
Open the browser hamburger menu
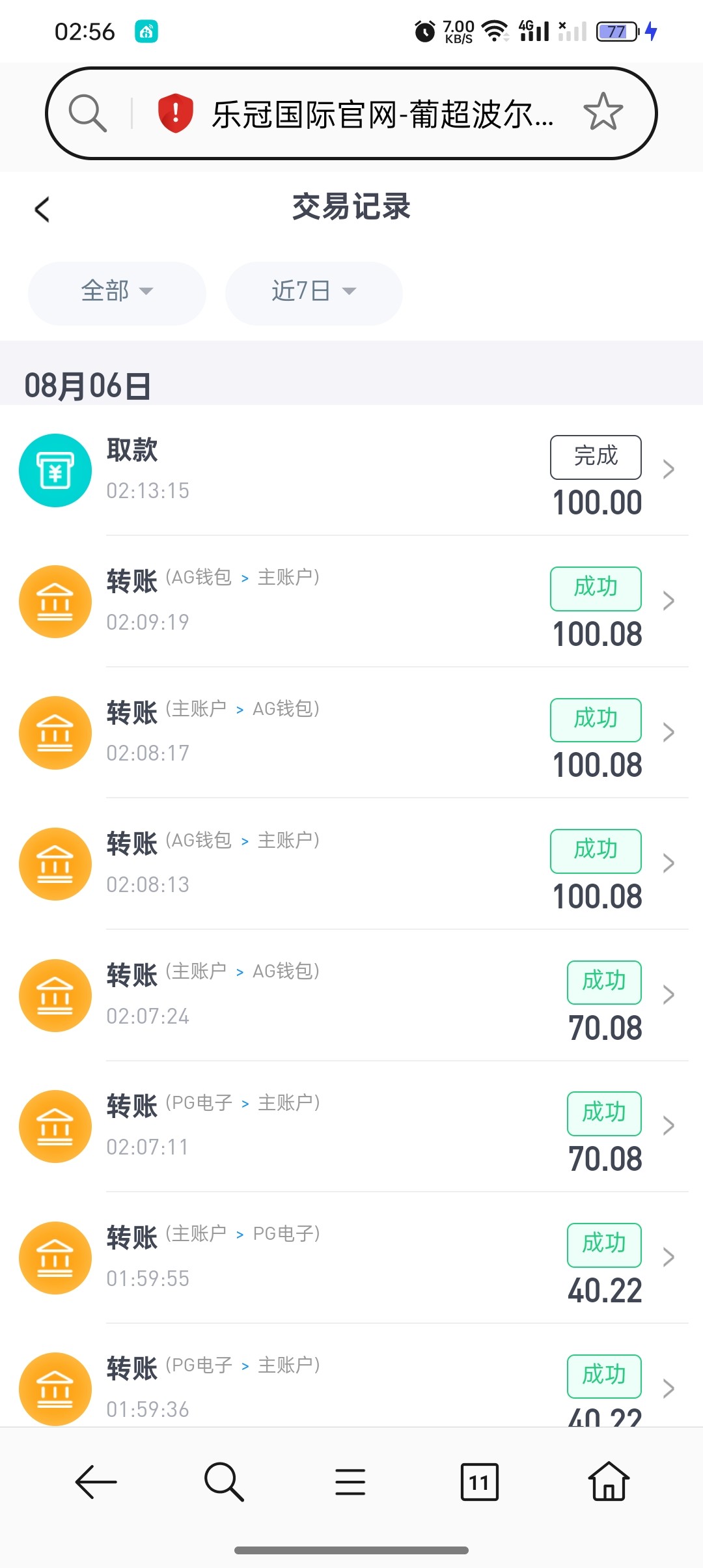click(350, 1483)
